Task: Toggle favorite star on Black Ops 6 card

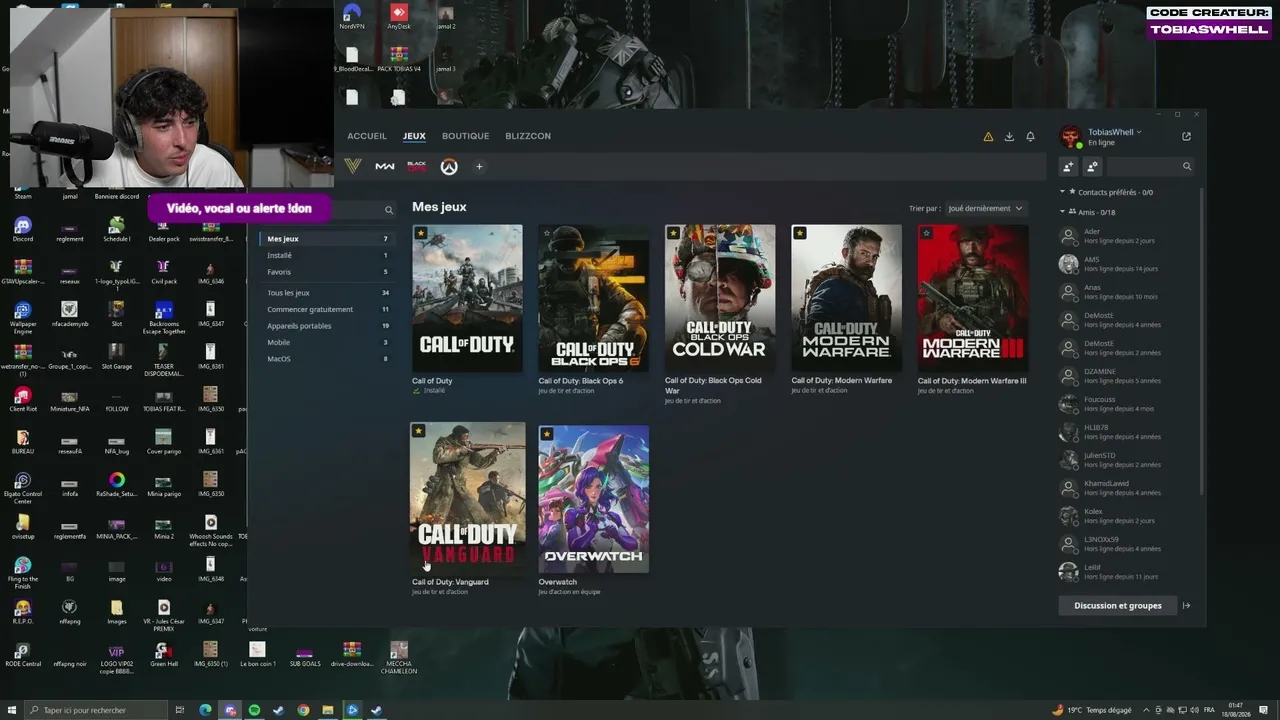Action: pos(547,233)
